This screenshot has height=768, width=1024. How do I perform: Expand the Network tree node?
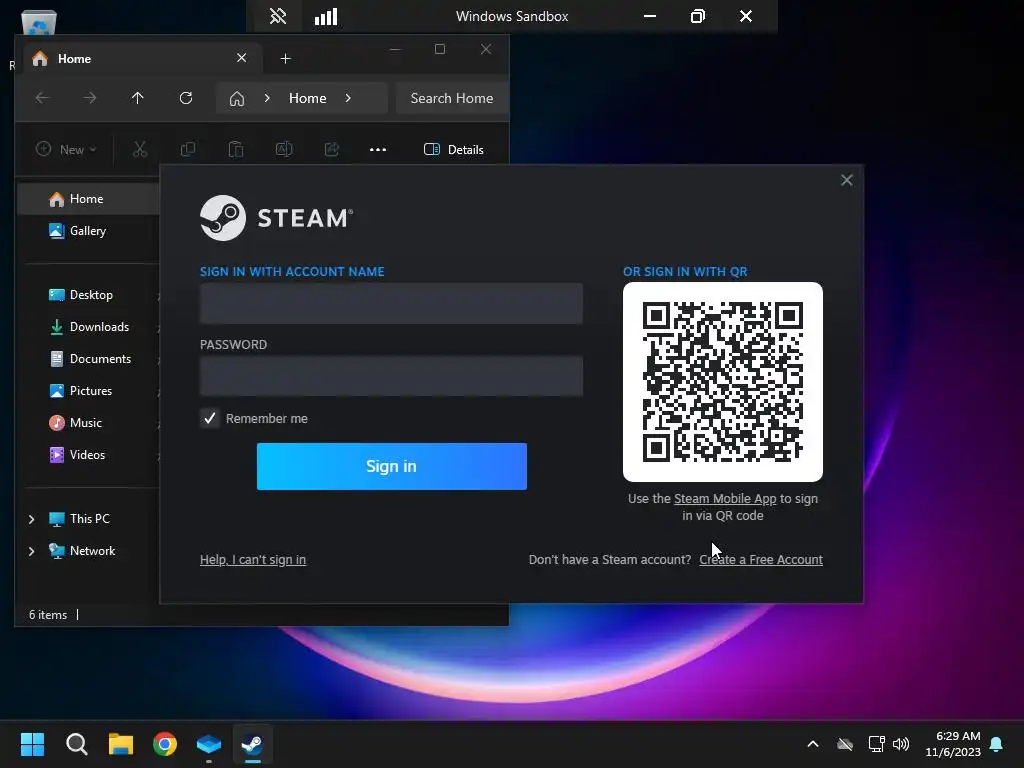(x=31, y=551)
